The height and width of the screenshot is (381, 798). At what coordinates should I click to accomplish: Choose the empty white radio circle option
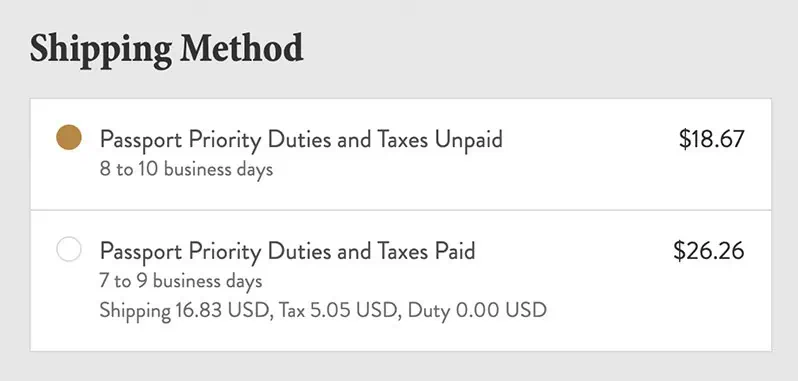[x=69, y=249]
